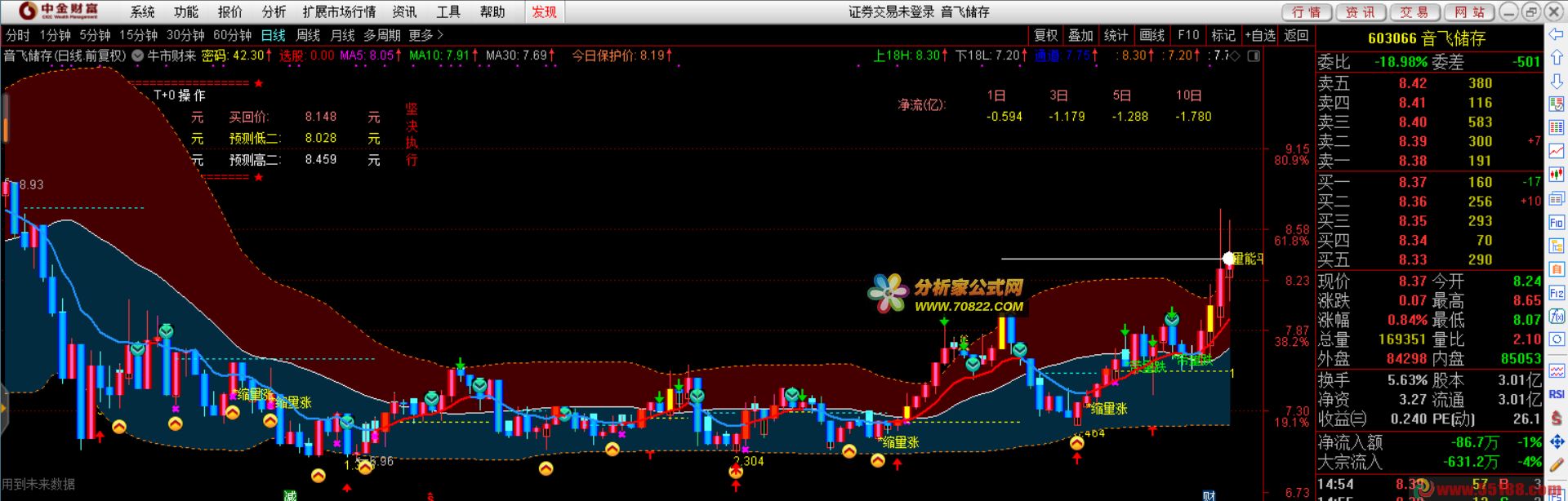Image resolution: width=1568 pixels, height=501 pixels.
Task: Expand the 更多 period options
Action: tap(425, 35)
